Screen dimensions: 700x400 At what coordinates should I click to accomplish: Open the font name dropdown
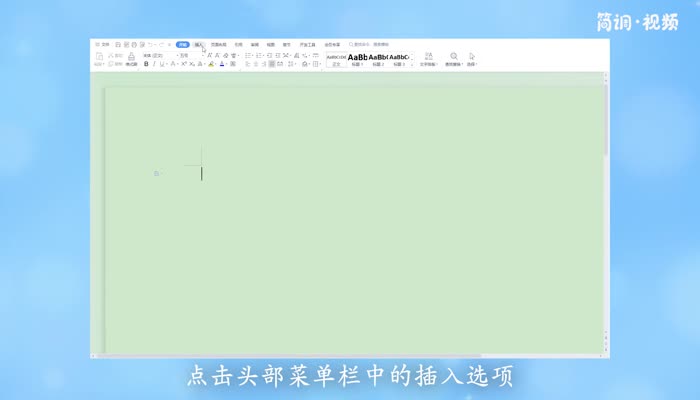[157, 55]
